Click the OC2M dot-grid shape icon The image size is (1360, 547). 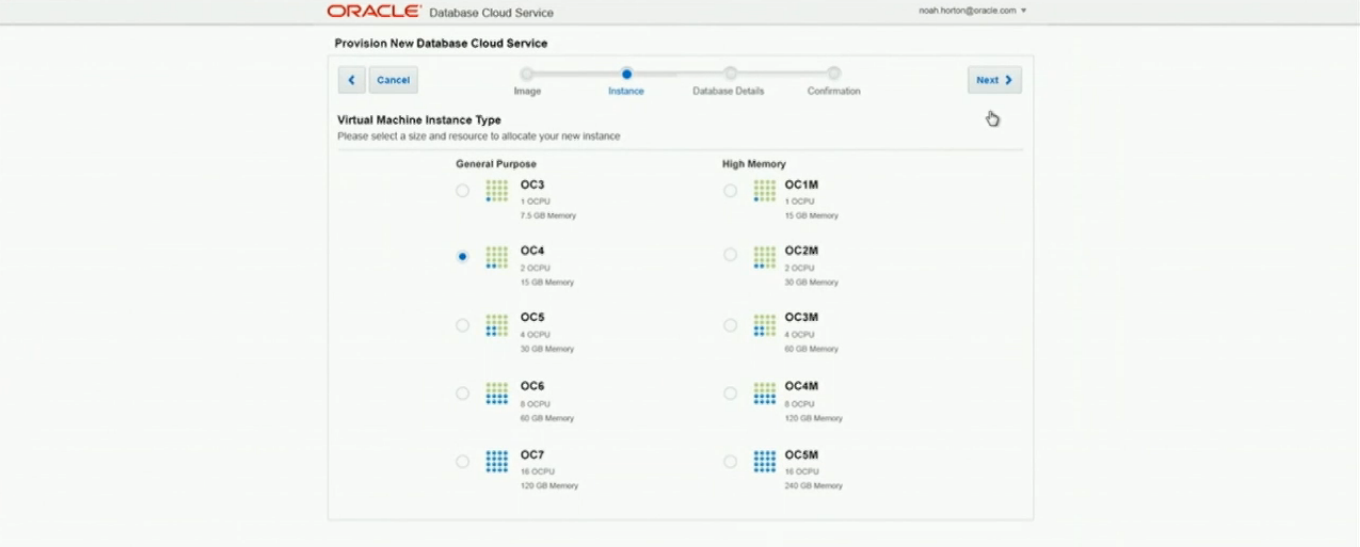click(765, 257)
